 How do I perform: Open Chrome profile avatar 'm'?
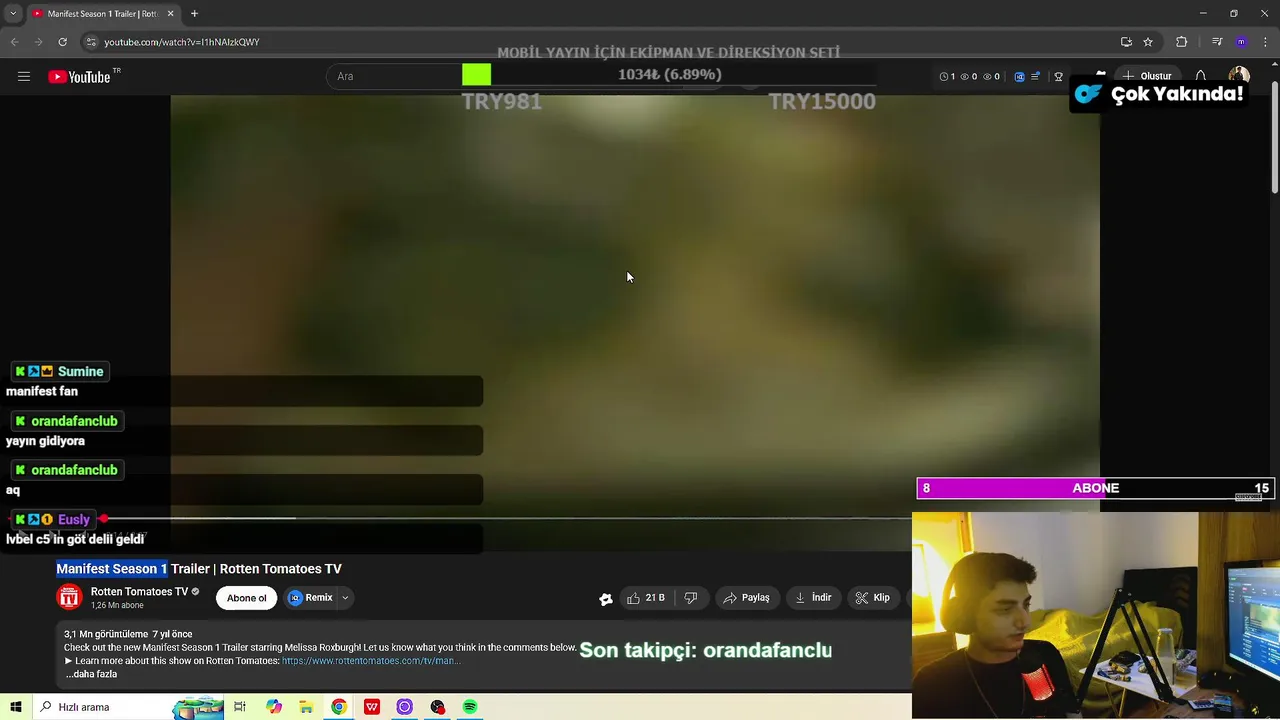click(x=1241, y=42)
